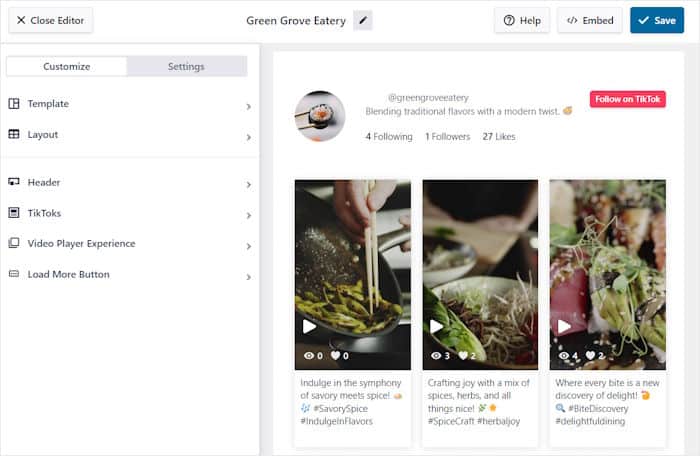Viewport: 700px width, 456px height.
Task: Click the 4 Following stat
Action: point(389,137)
